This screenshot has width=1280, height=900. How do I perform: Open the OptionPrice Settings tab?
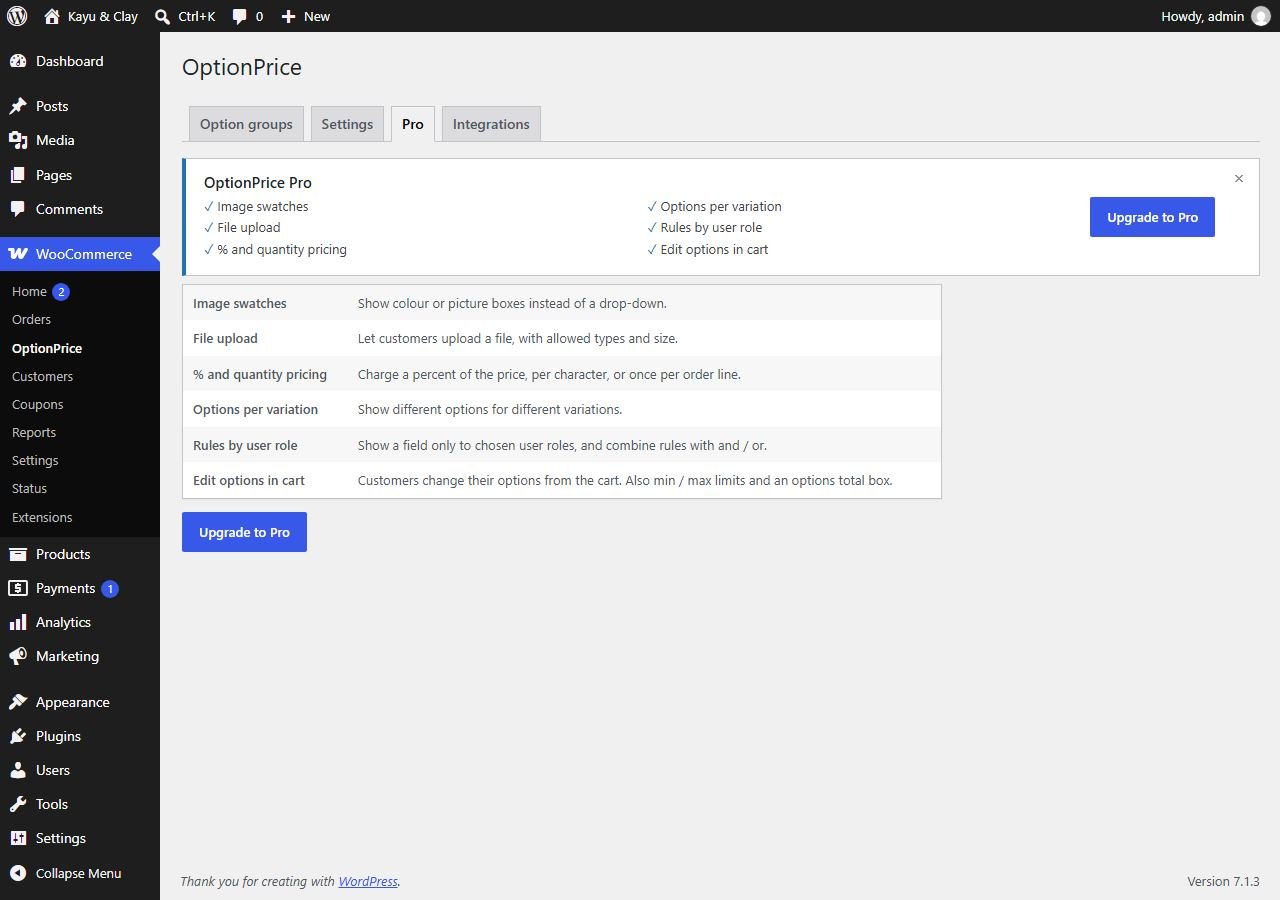347,124
